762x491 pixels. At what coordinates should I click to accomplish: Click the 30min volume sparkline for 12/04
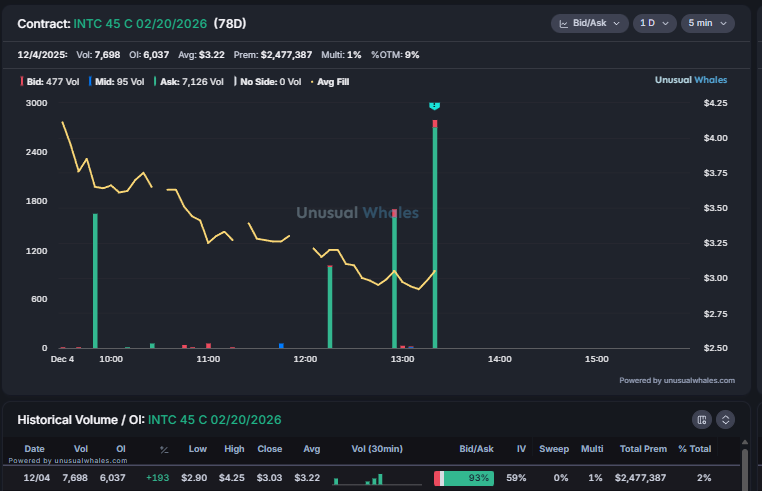[x=377, y=479]
